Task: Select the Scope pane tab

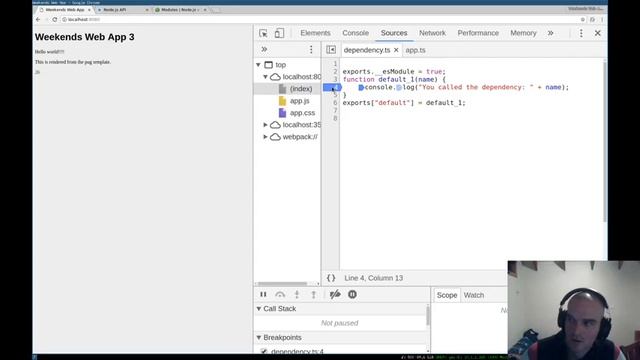Action: coord(447,295)
